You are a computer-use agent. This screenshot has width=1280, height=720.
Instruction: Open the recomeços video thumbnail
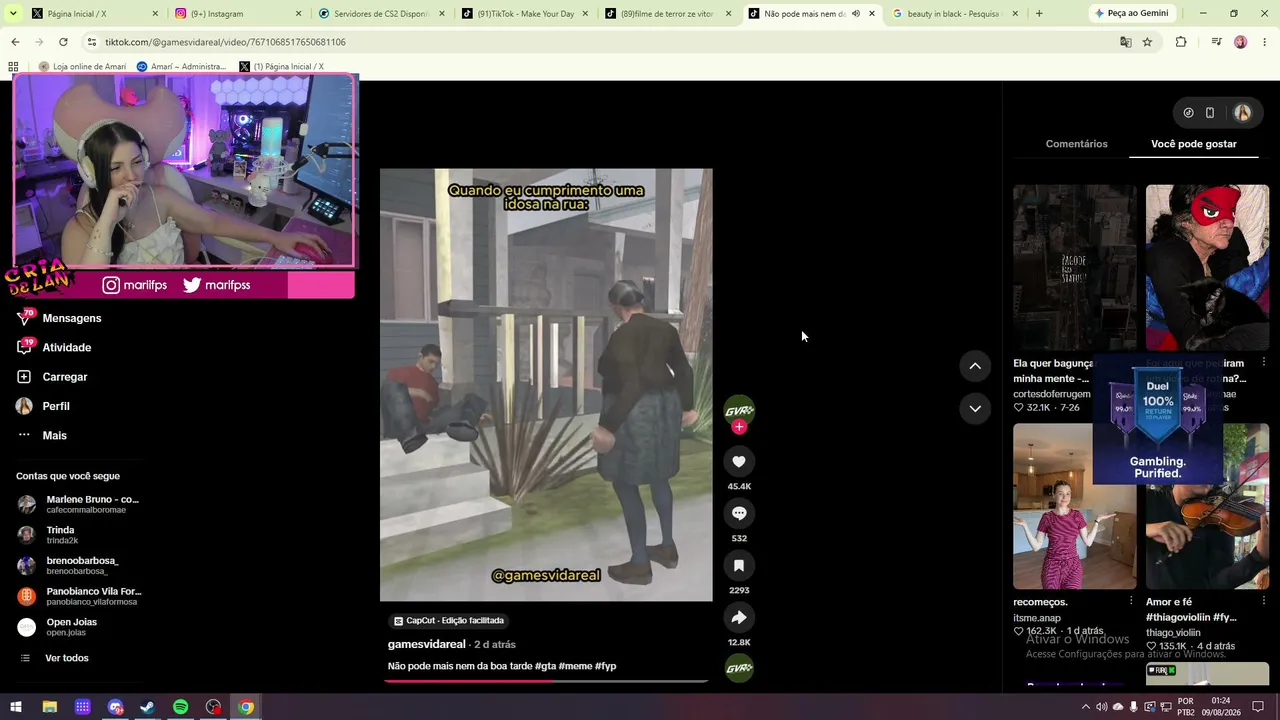tap(1074, 506)
